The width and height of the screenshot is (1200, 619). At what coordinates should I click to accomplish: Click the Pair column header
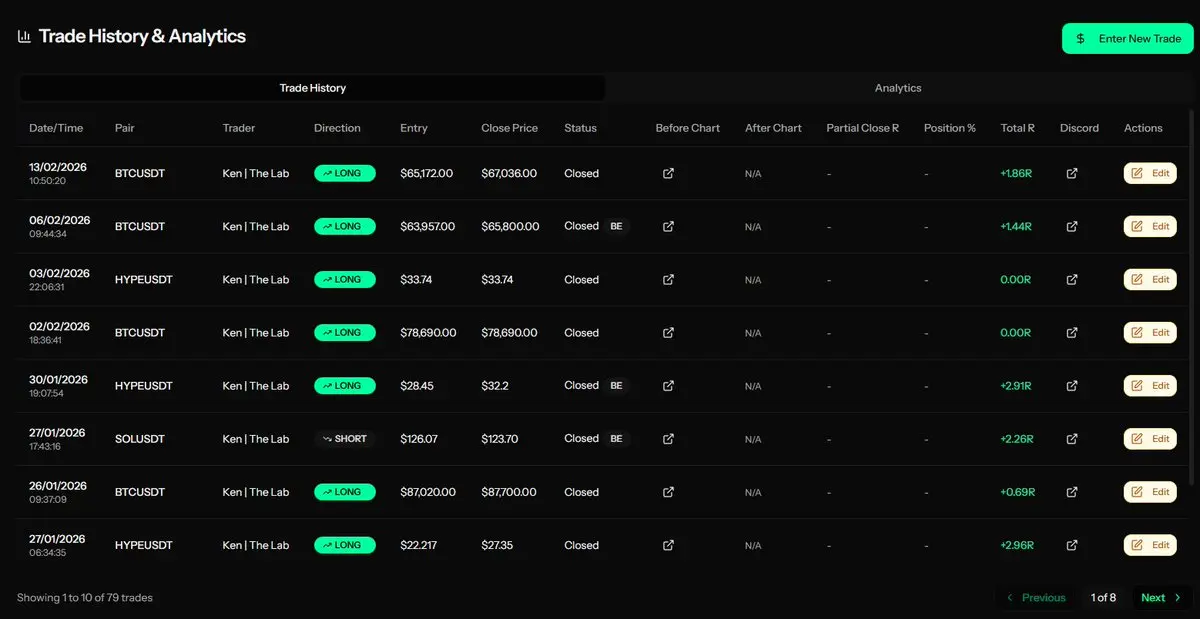point(125,128)
